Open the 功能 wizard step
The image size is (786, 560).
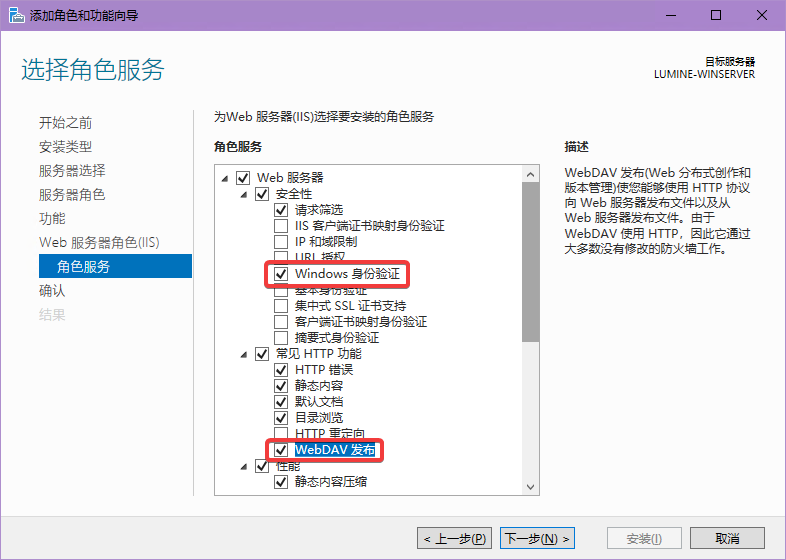(52, 219)
